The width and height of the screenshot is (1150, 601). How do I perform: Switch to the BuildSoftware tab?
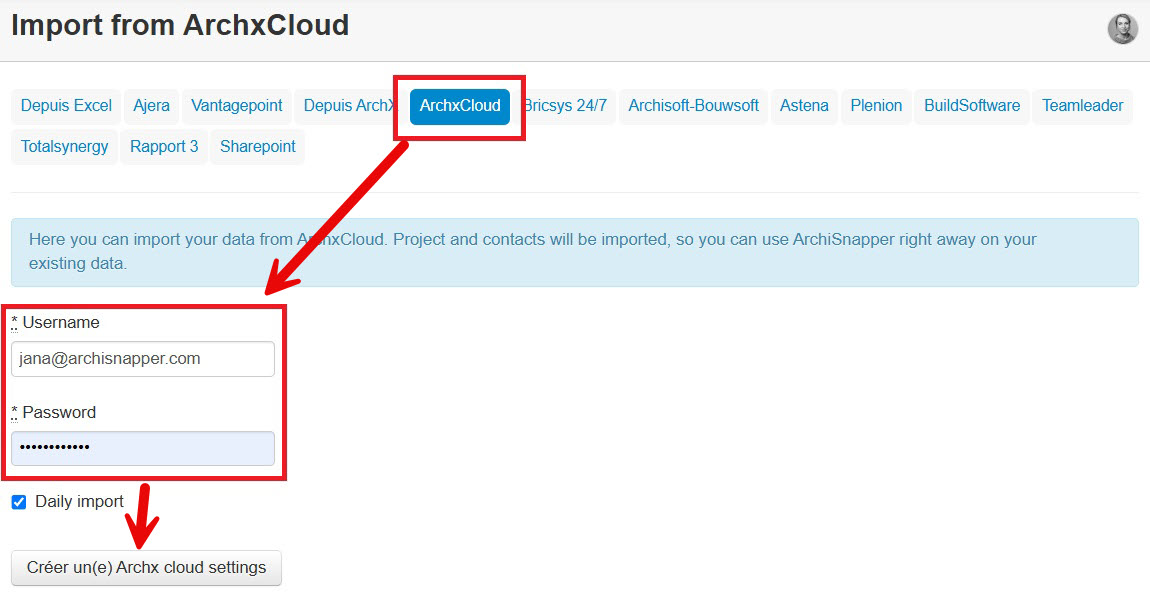pos(972,106)
